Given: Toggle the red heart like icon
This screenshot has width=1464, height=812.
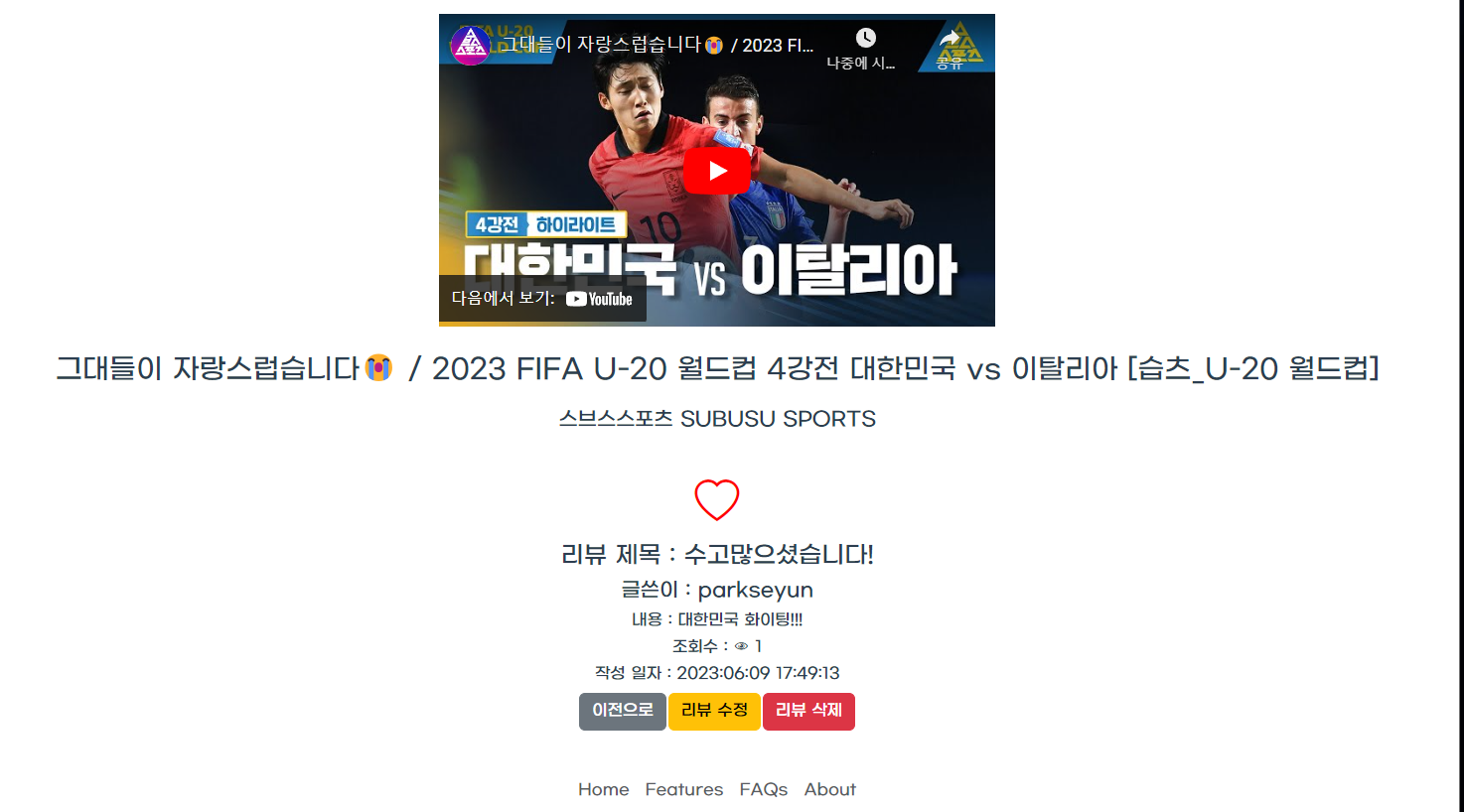Looking at the screenshot, I should (717, 499).
